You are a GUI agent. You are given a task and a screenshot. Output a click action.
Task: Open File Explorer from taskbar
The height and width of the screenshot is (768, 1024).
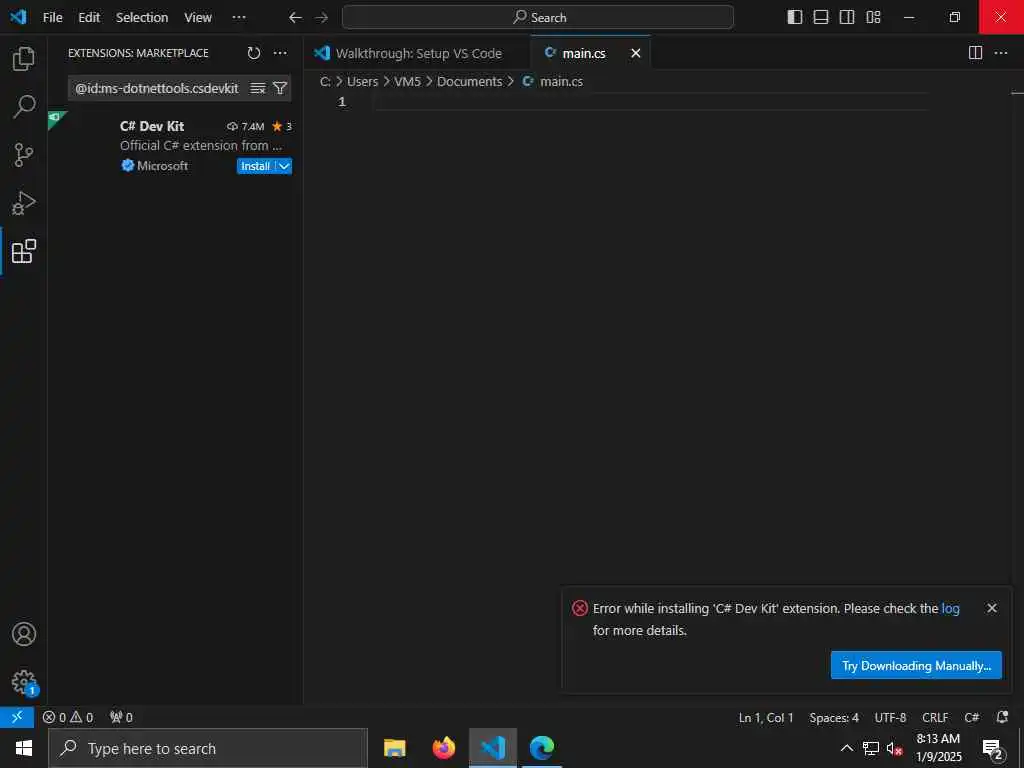point(394,748)
